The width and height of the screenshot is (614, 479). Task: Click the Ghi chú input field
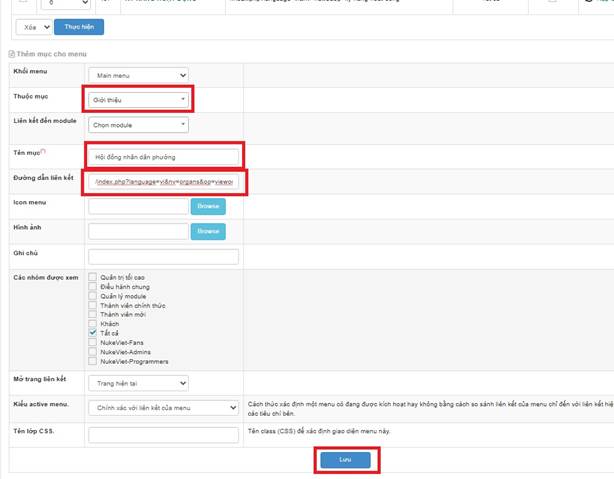(x=164, y=257)
